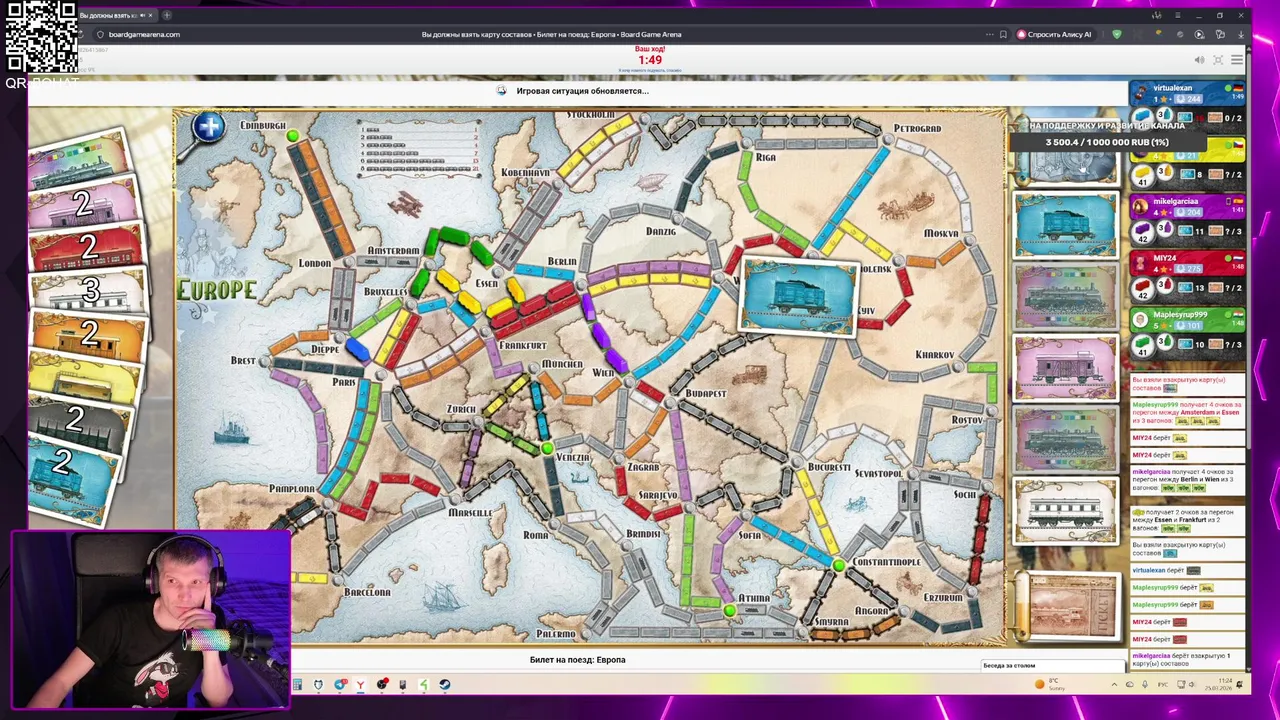Image resolution: width=1280 pixels, height=720 pixels.
Task: Show hidden tray icons chevron
Action: pos(1114,684)
